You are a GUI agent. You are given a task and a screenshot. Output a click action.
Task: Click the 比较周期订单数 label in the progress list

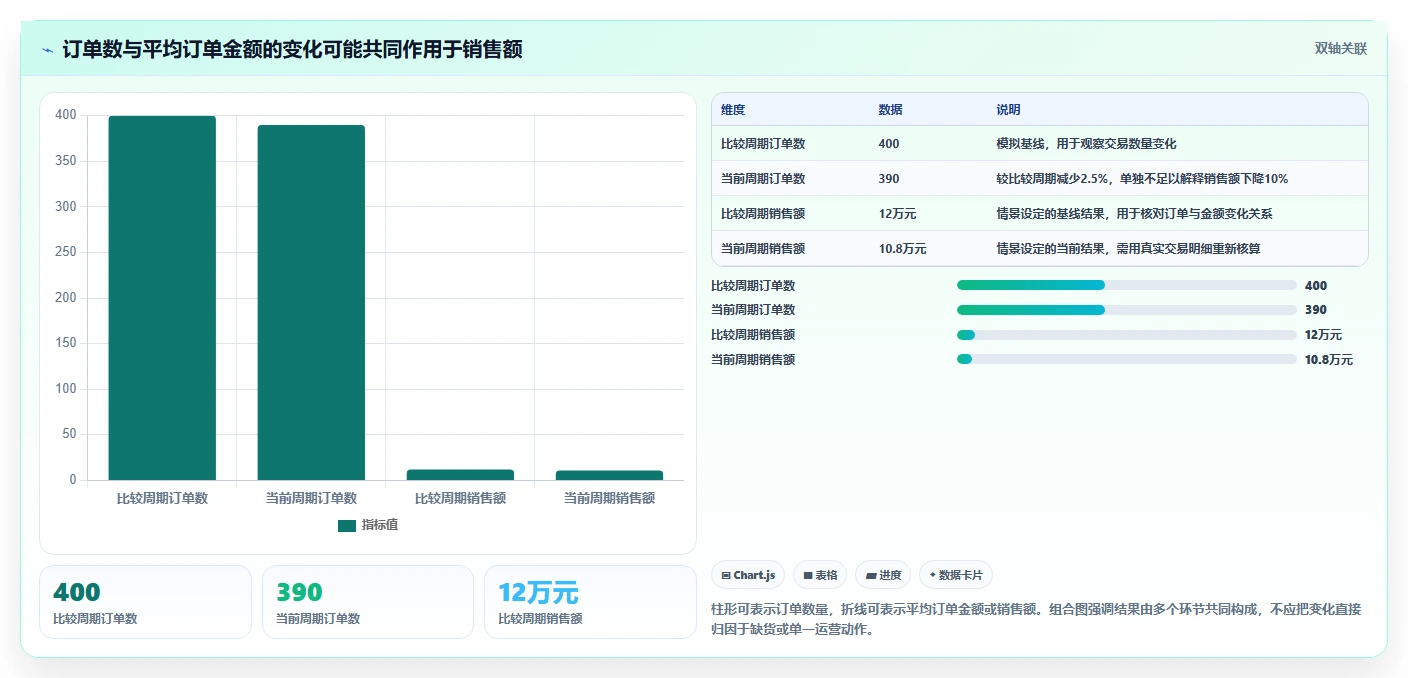click(x=753, y=285)
